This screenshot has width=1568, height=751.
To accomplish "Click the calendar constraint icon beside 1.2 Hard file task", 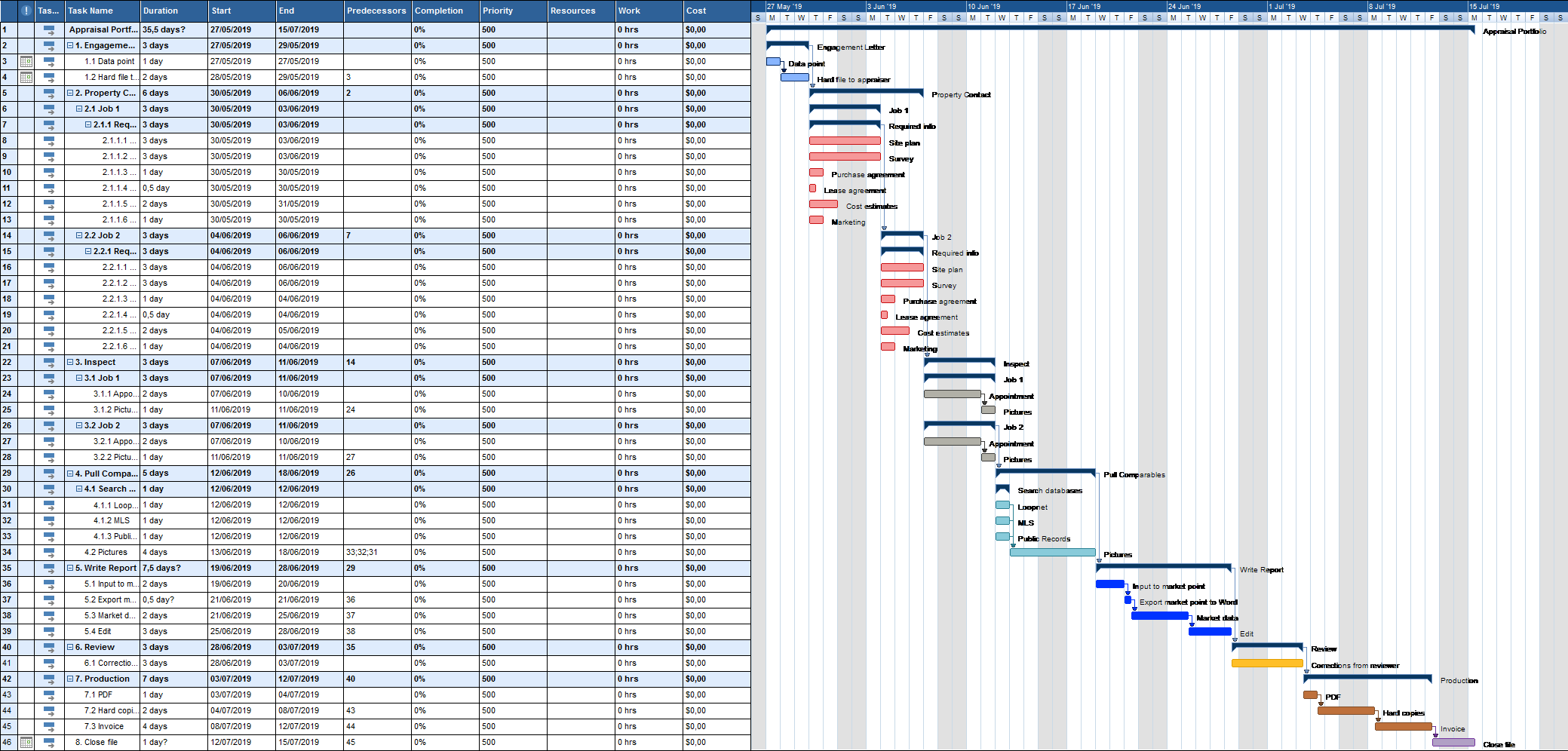I will click(x=26, y=77).
